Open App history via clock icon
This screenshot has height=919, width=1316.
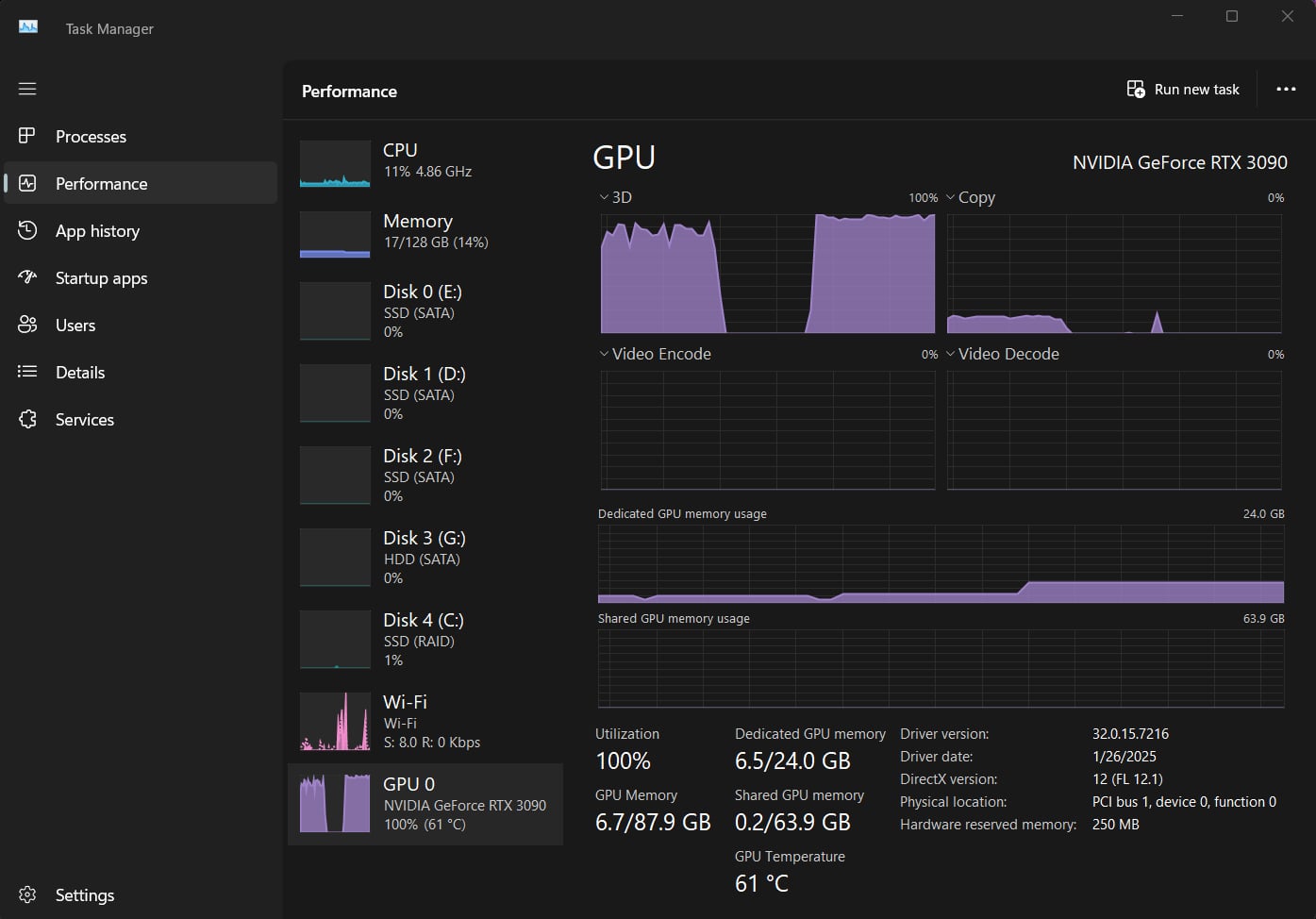[x=27, y=230]
